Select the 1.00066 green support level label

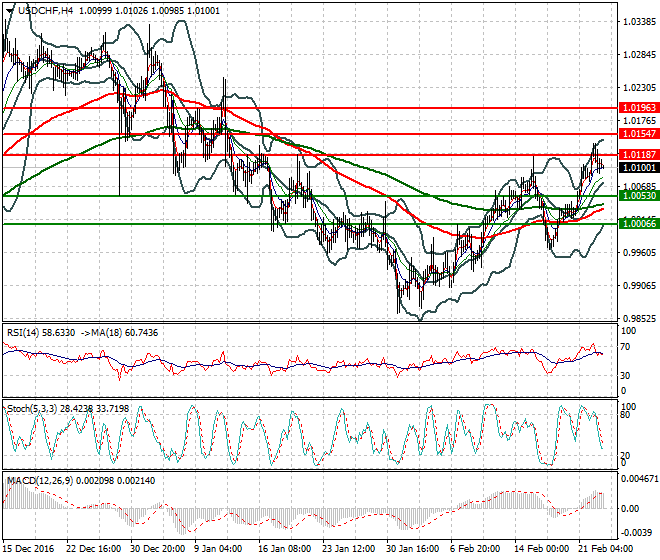(639, 224)
